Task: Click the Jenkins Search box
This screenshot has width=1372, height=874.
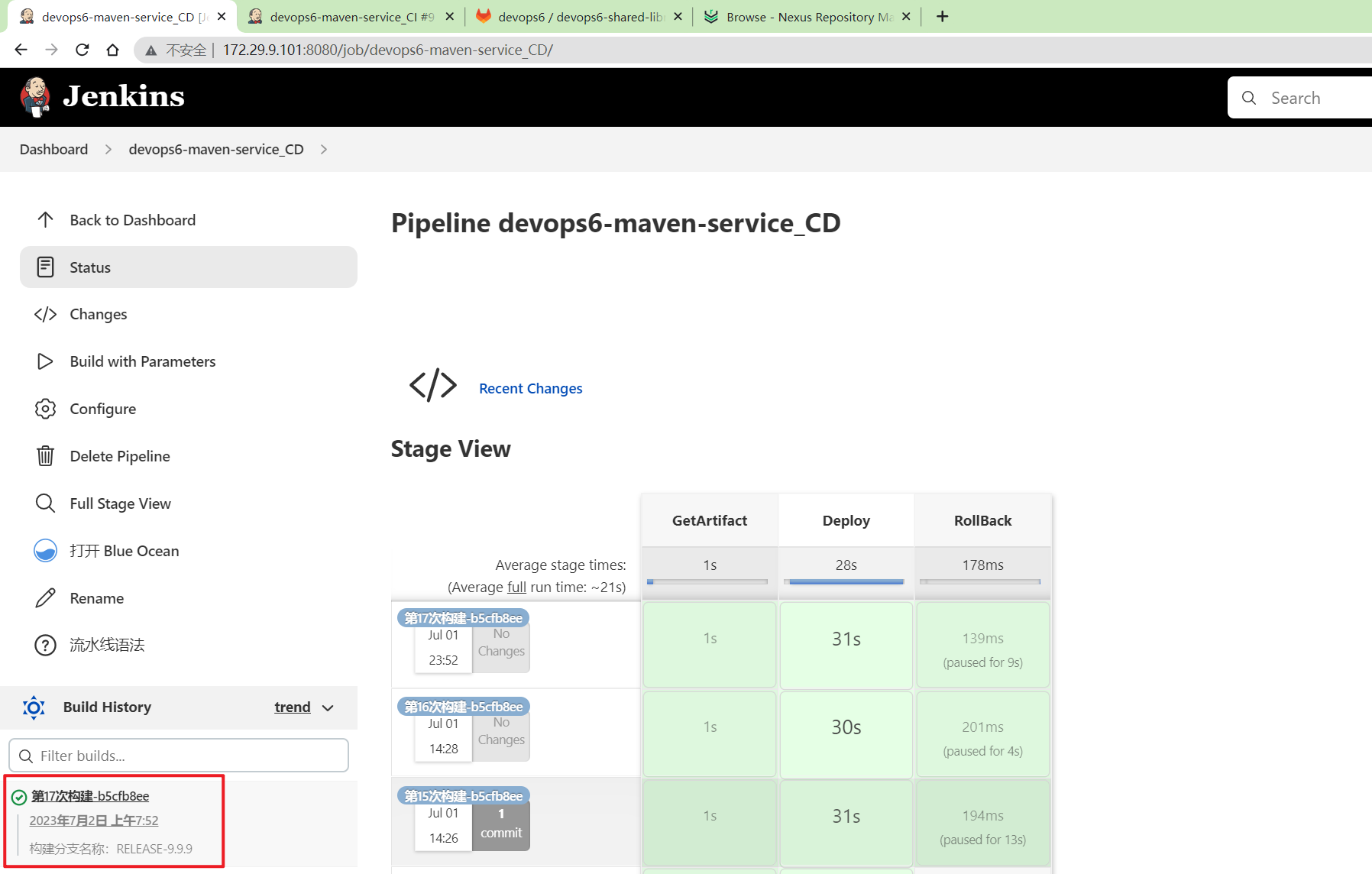Action: 1300,98
